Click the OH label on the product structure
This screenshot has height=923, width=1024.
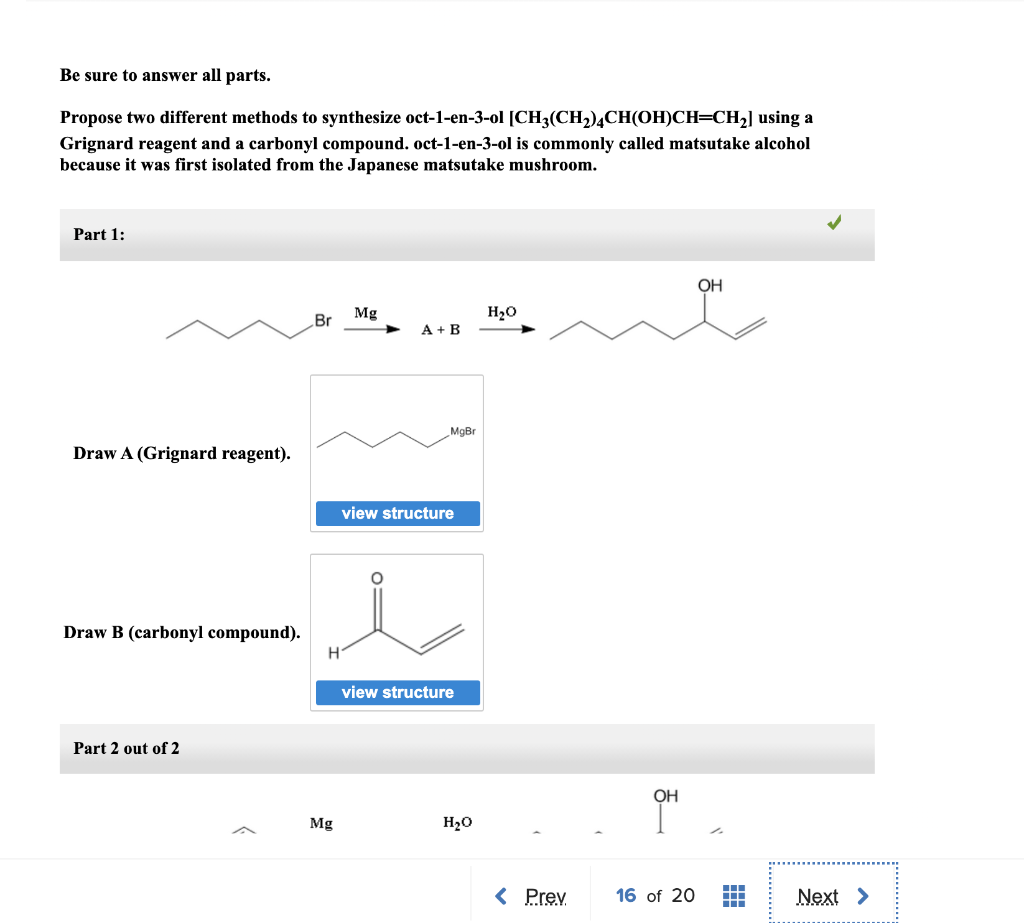[710, 285]
